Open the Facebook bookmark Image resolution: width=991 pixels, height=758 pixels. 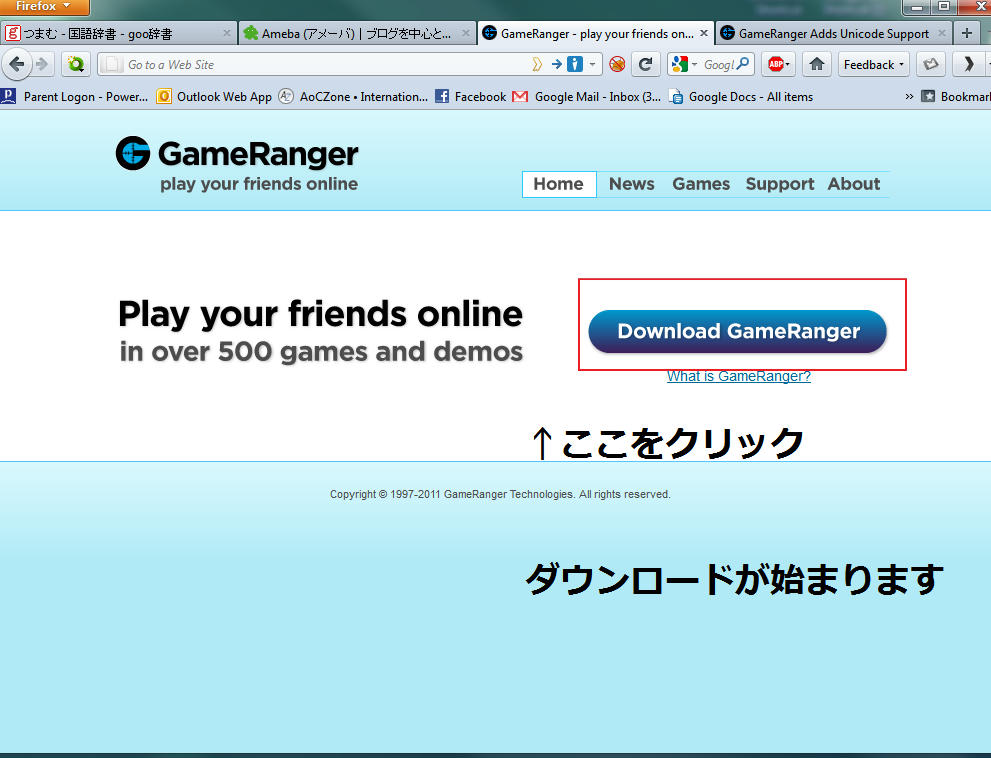pyautogui.click(x=470, y=97)
